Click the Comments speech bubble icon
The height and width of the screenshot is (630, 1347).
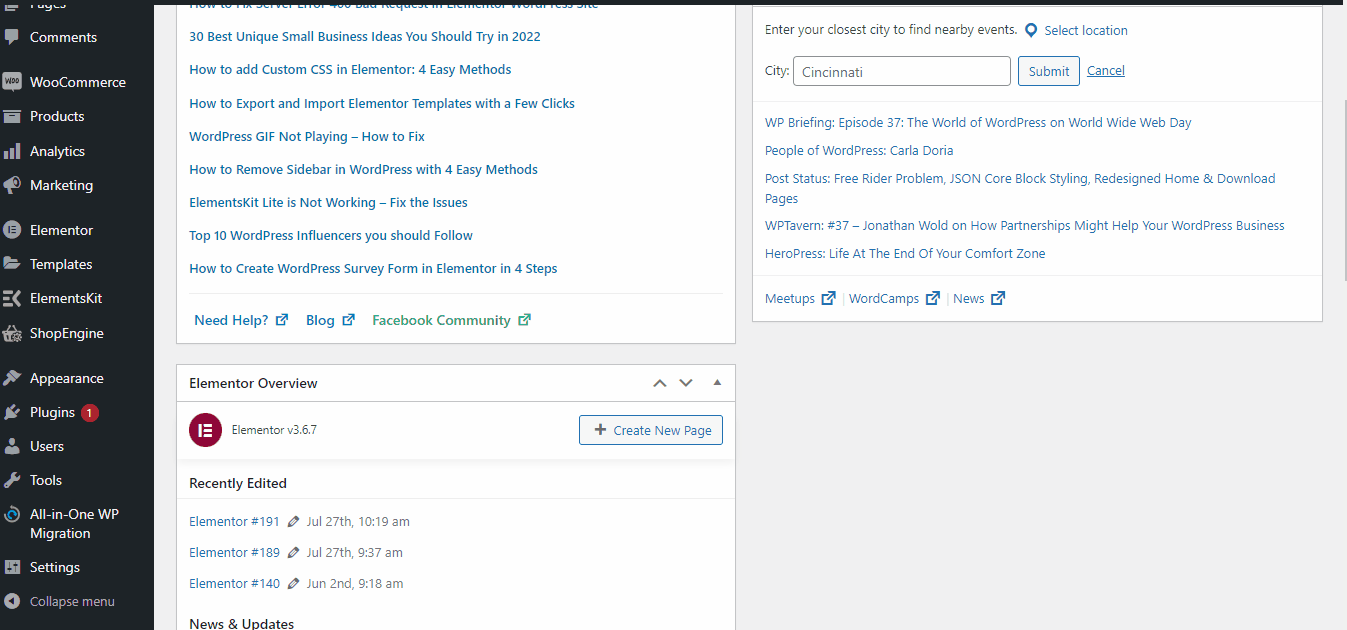click(x=12, y=37)
